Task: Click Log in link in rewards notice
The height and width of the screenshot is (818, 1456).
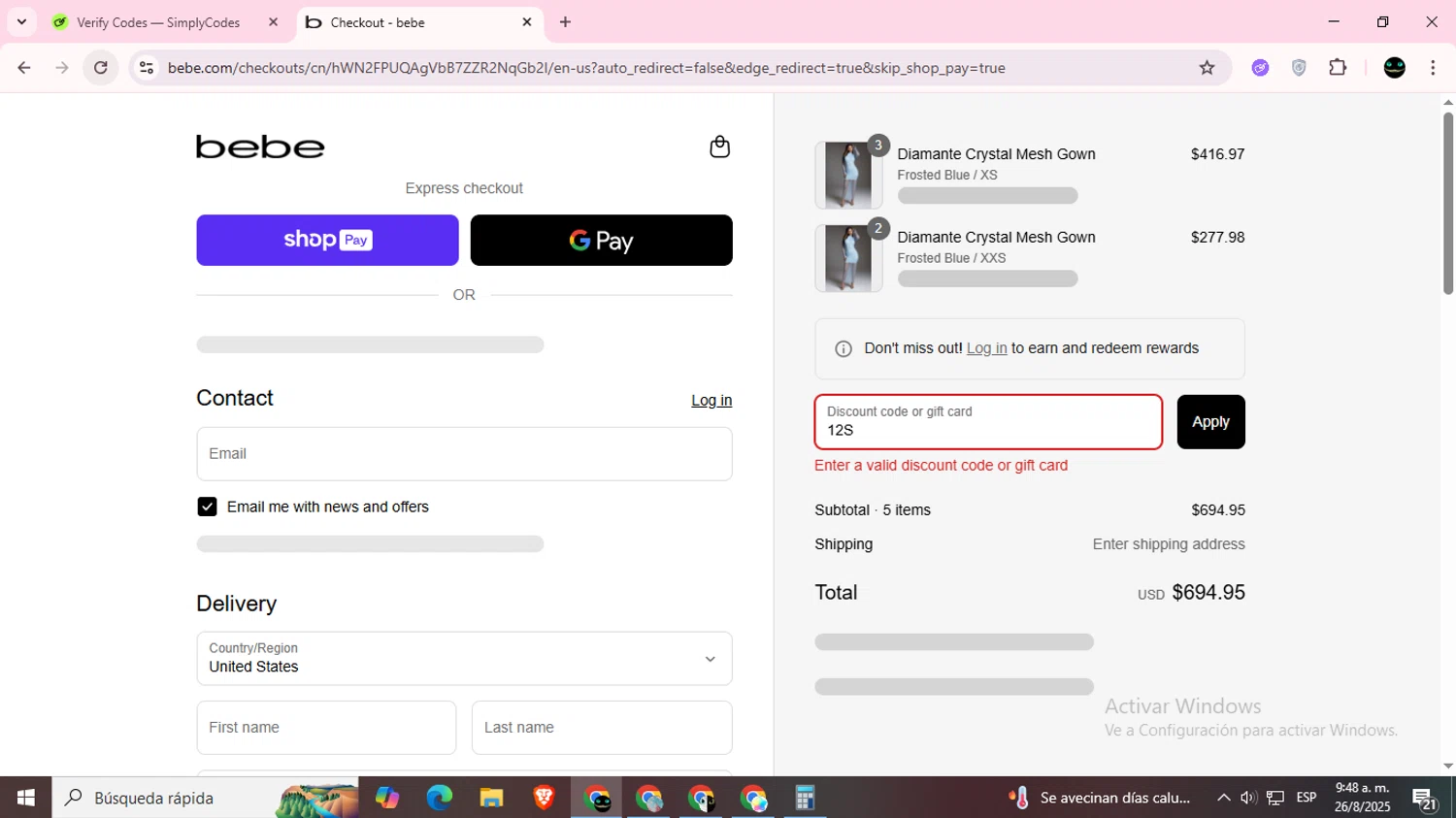Action: (x=986, y=348)
